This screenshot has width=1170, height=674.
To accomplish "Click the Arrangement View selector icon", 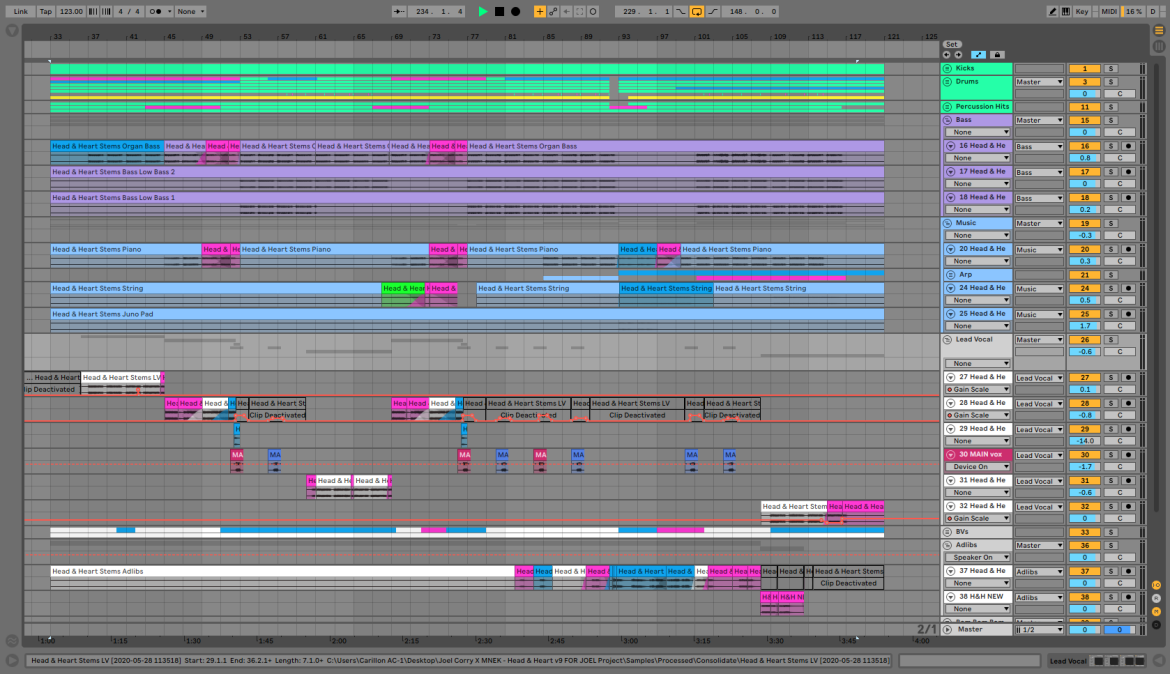I will click(x=1159, y=31).
